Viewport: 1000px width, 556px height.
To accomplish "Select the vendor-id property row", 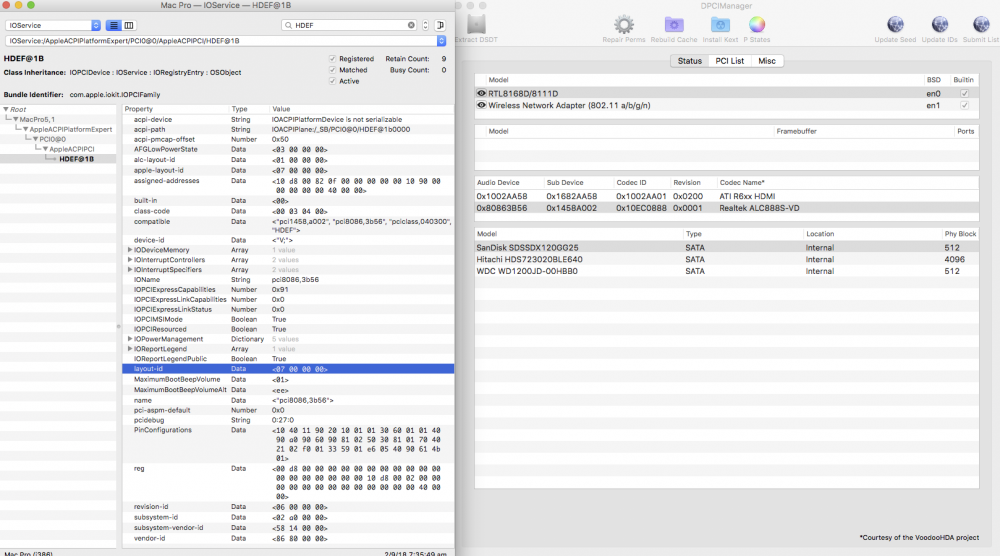I will click(x=288, y=539).
